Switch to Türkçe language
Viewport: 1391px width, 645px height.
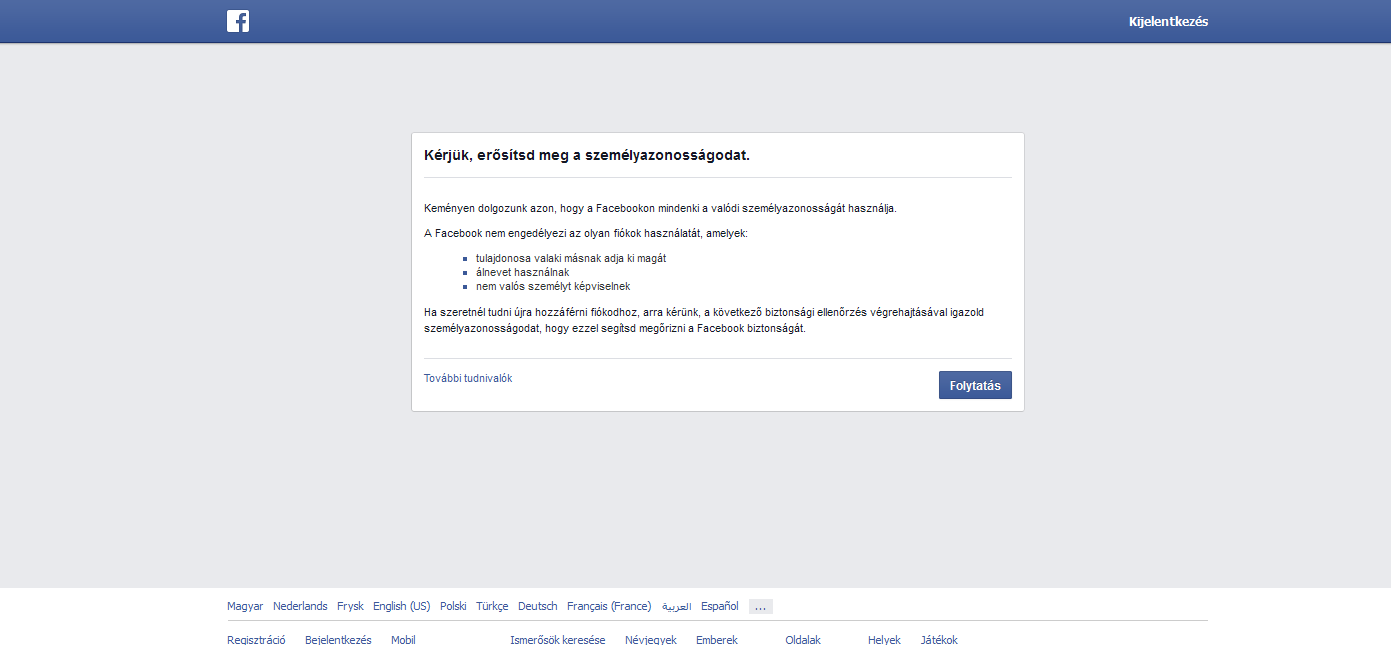[492, 606]
